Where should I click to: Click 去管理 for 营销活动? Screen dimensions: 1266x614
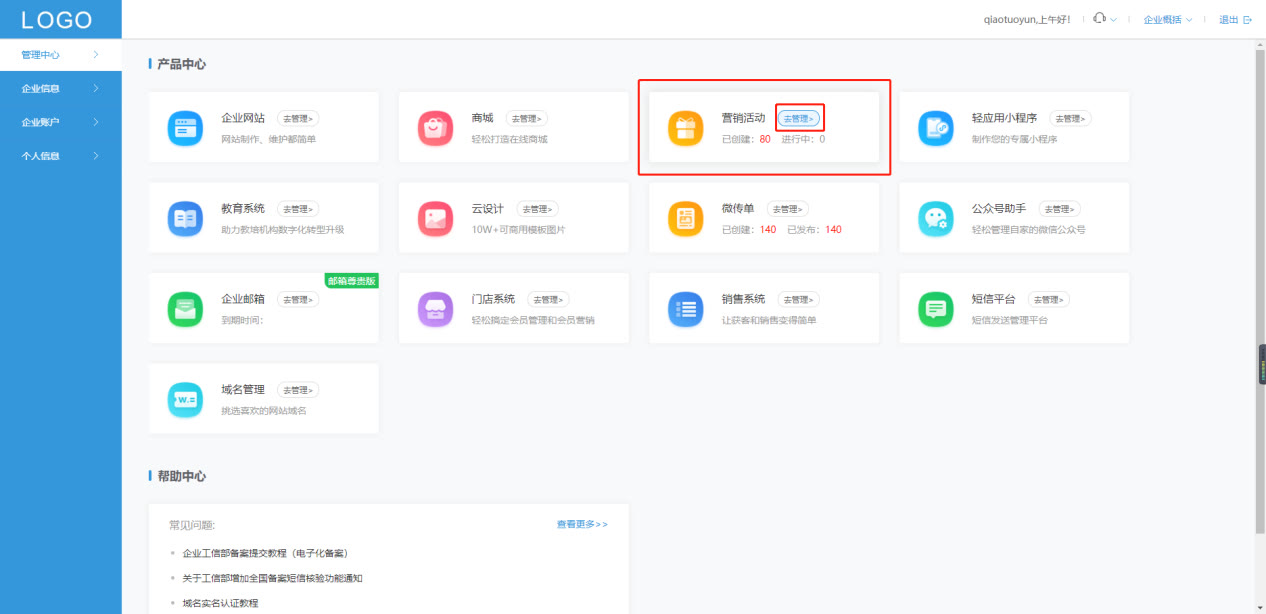point(799,117)
